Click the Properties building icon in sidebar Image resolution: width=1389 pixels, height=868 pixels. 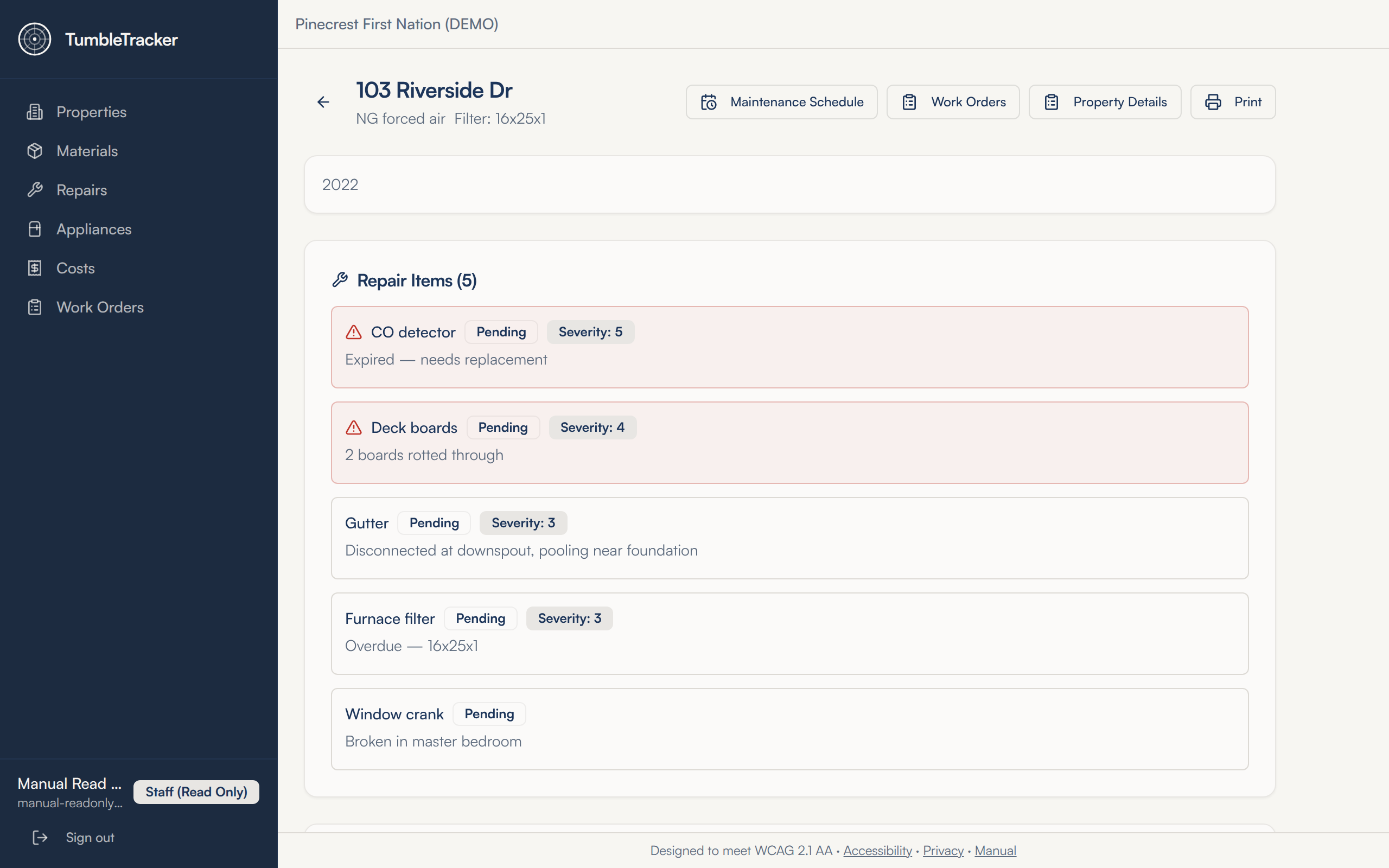coord(34,112)
